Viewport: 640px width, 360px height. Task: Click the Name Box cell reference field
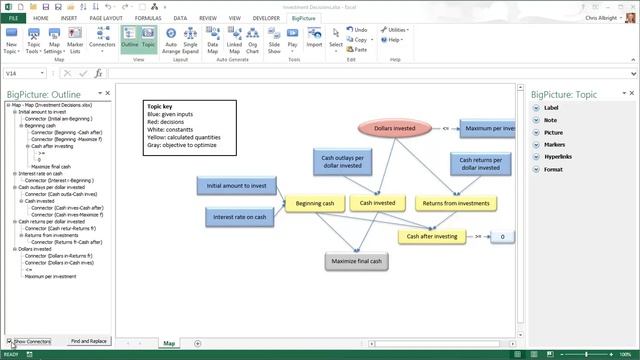coord(21,73)
